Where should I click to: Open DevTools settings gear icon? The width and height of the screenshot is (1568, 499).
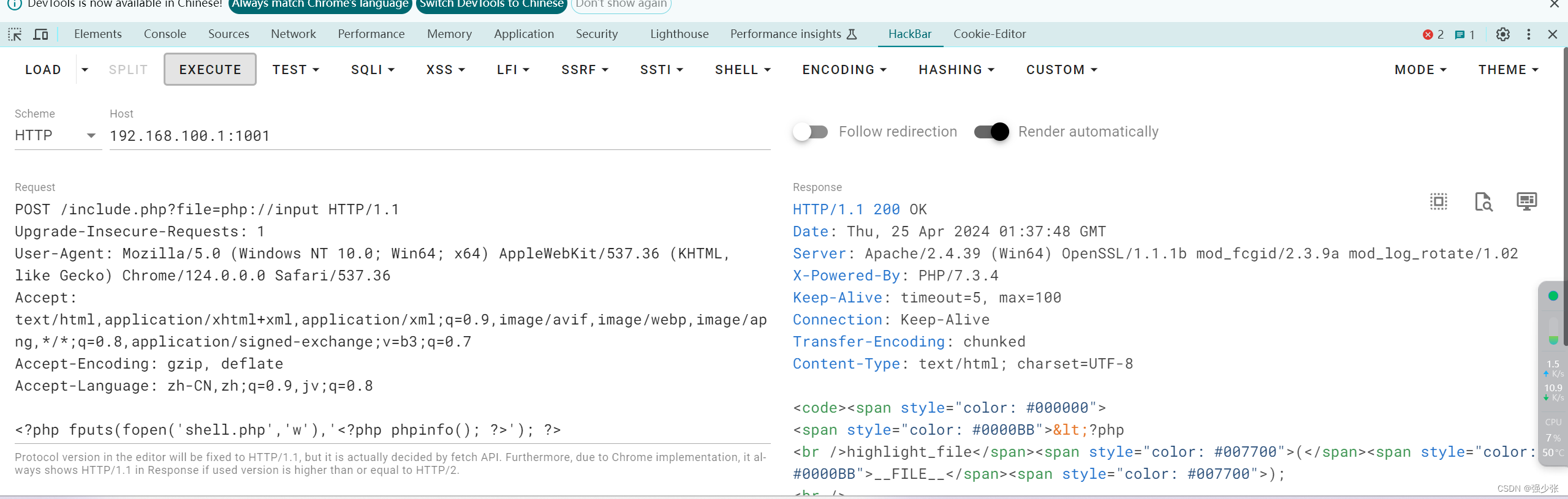1502,34
